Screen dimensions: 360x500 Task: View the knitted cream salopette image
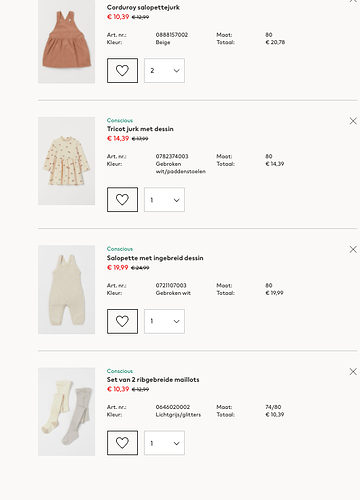click(66, 289)
